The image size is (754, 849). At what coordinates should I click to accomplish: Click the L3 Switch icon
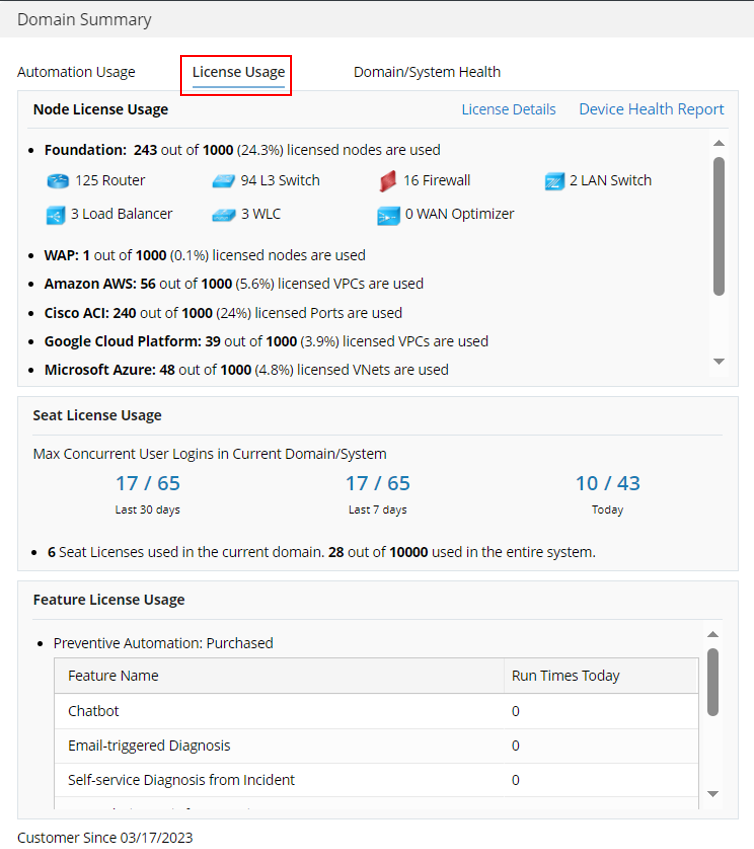[x=223, y=181]
